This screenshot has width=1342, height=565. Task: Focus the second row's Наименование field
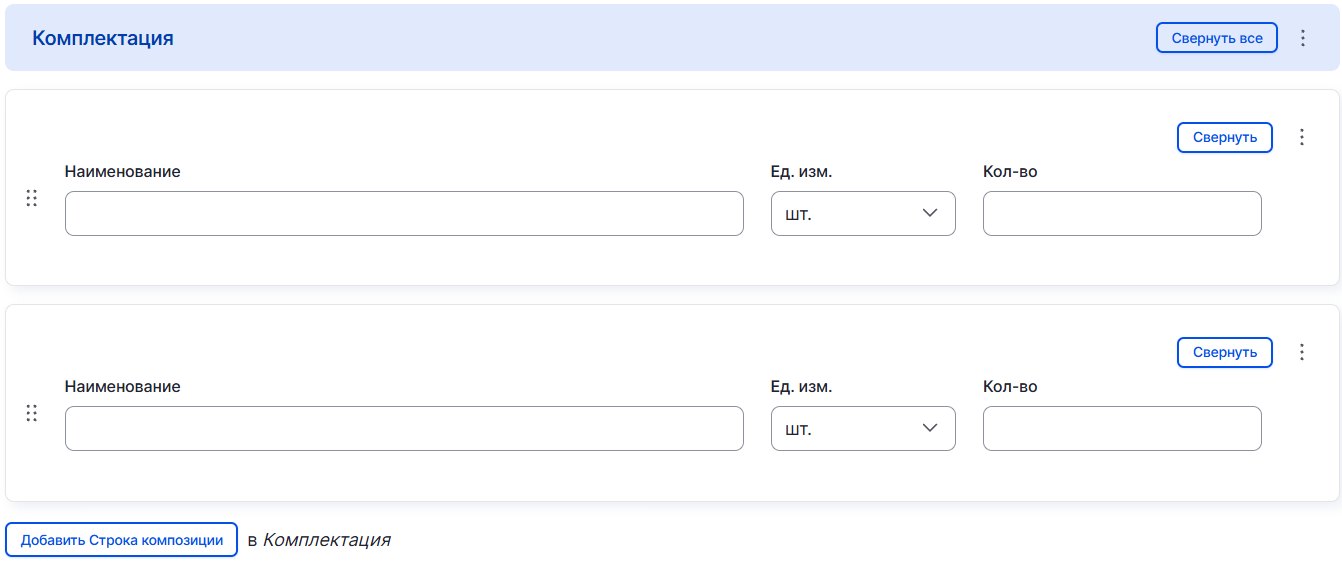404,429
